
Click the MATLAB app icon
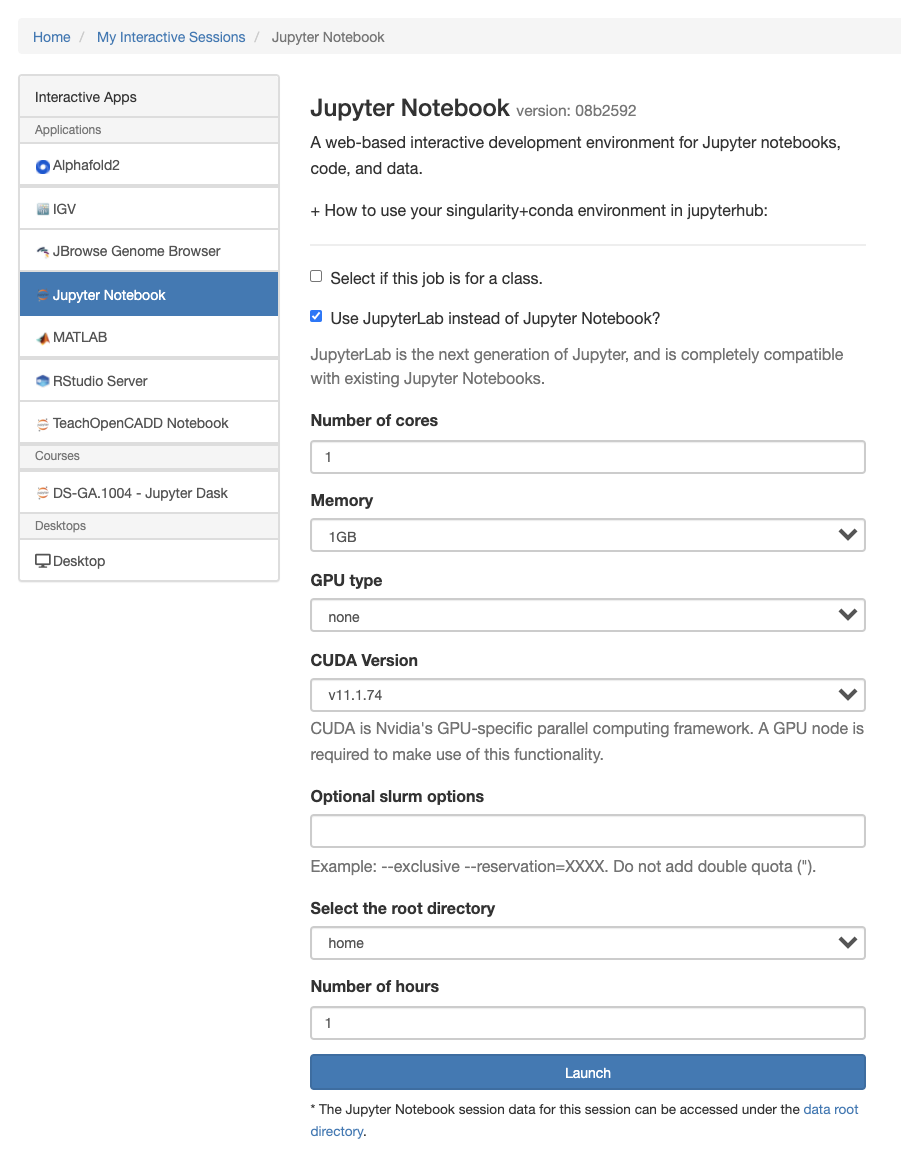click(x=43, y=338)
